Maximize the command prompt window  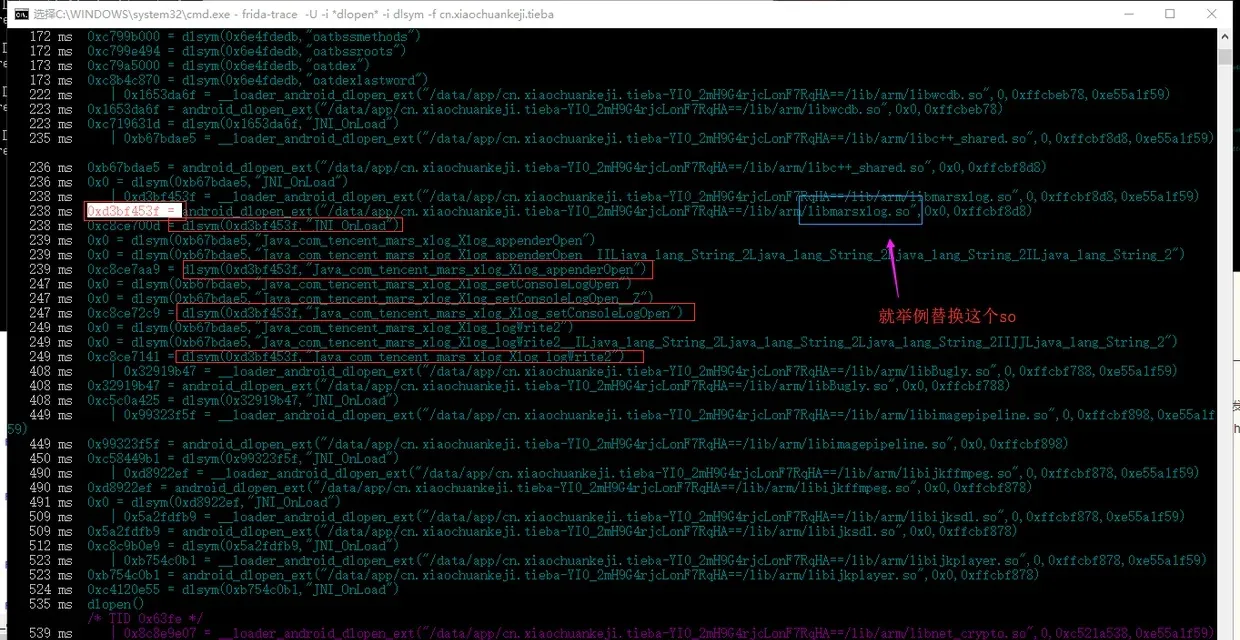coord(1169,14)
